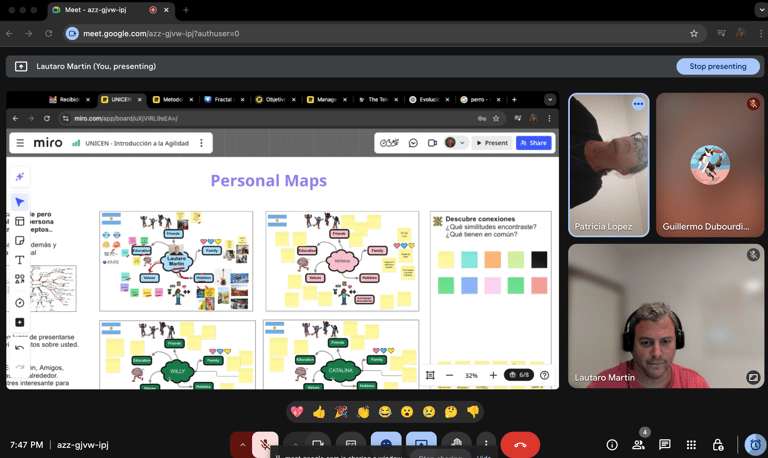Toggle camera in Meet controls
This screenshot has height=458, width=768.
click(x=317, y=445)
